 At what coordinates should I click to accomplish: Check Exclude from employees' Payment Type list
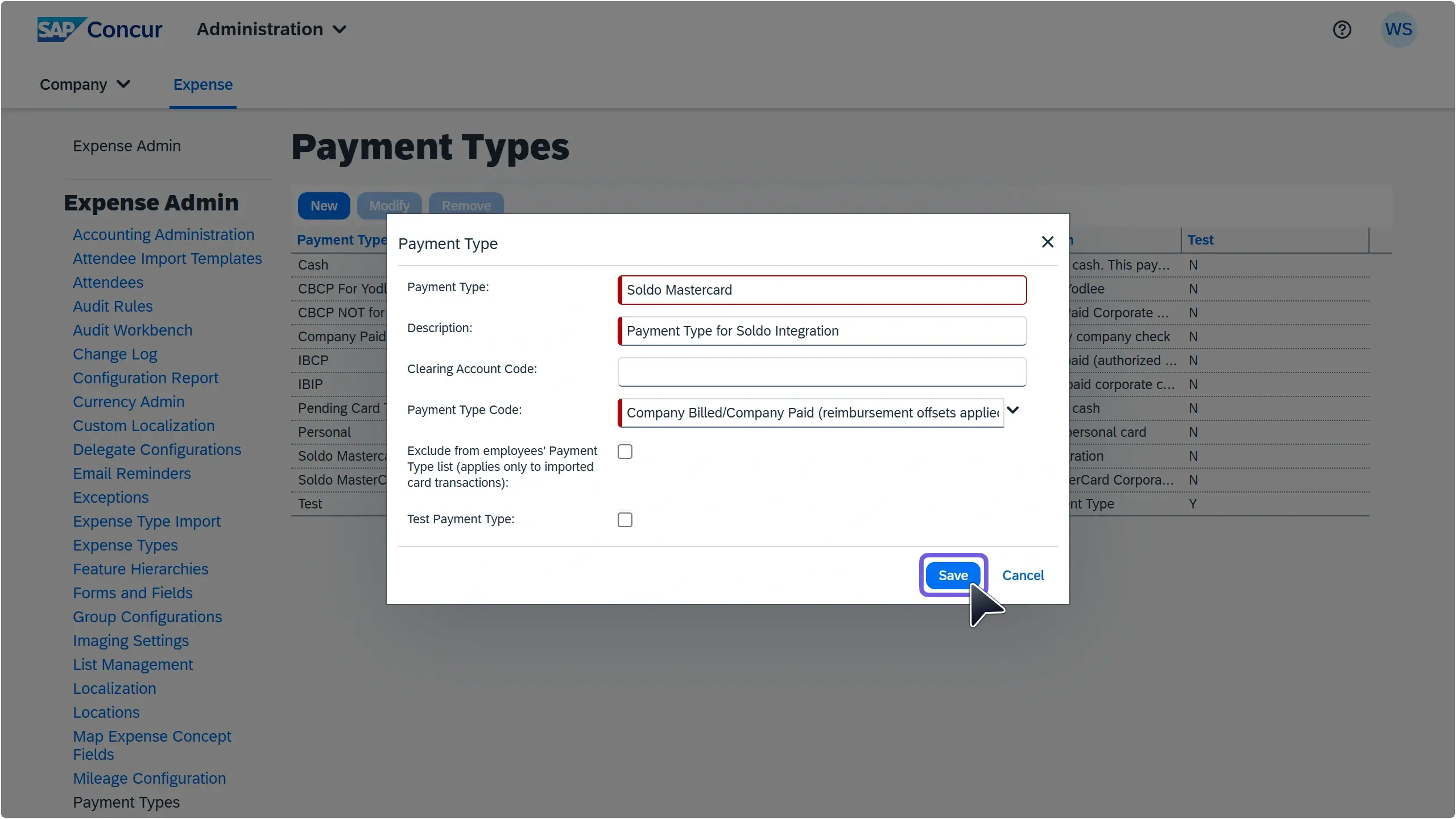click(x=624, y=451)
